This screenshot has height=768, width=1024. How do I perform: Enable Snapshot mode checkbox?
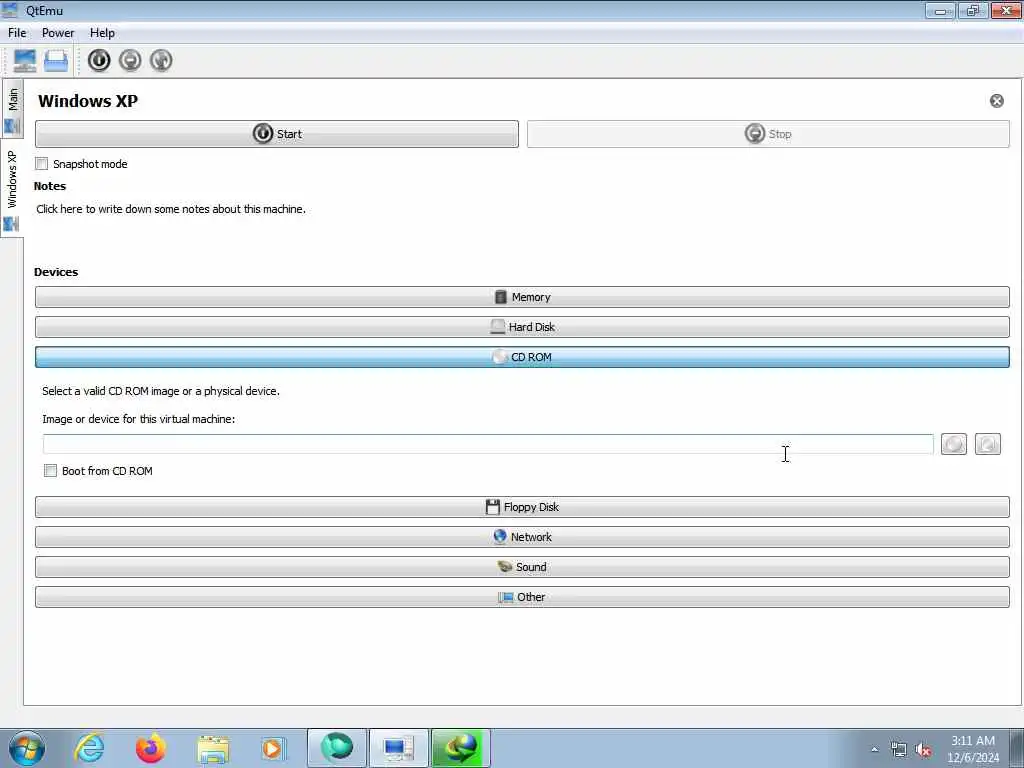[x=42, y=164]
